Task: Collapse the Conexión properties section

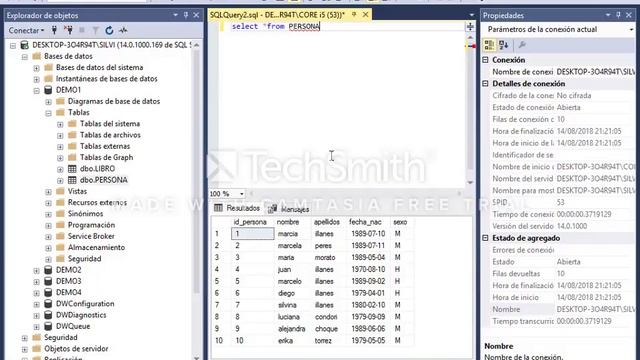Action: point(485,60)
